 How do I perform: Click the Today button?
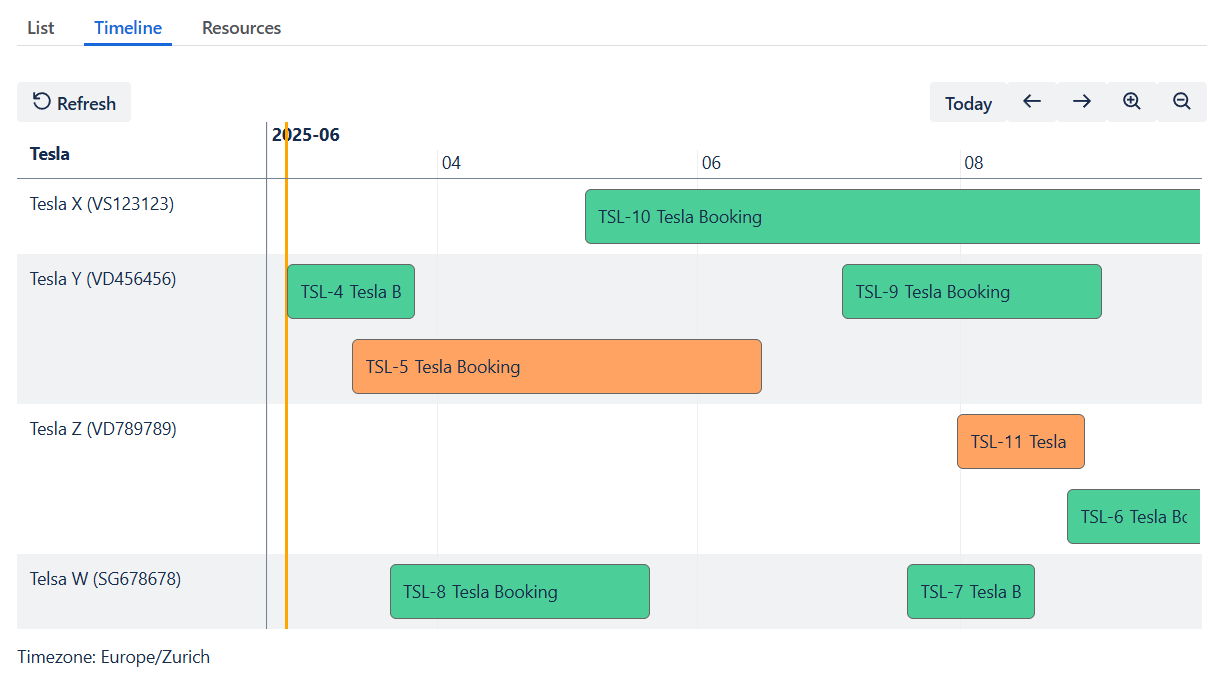967,102
